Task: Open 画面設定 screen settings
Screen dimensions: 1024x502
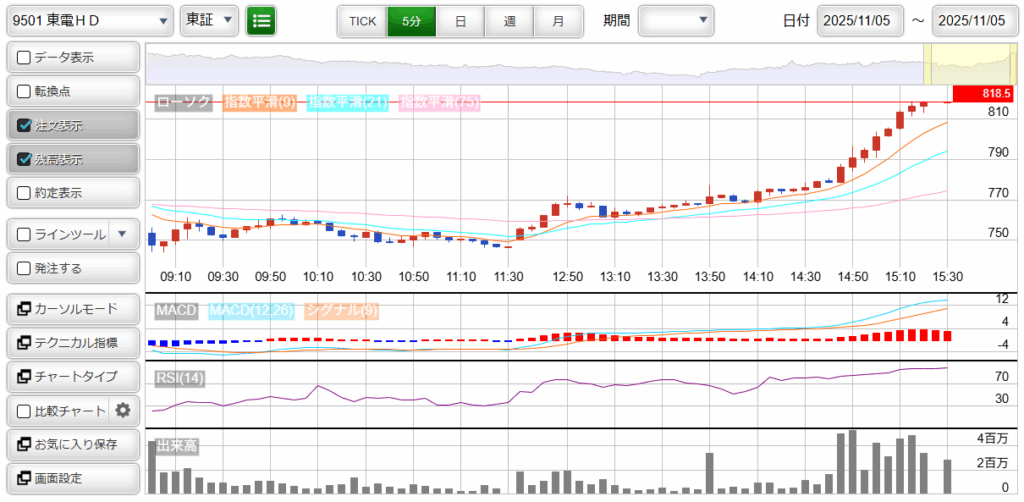Action: coord(72,478)
